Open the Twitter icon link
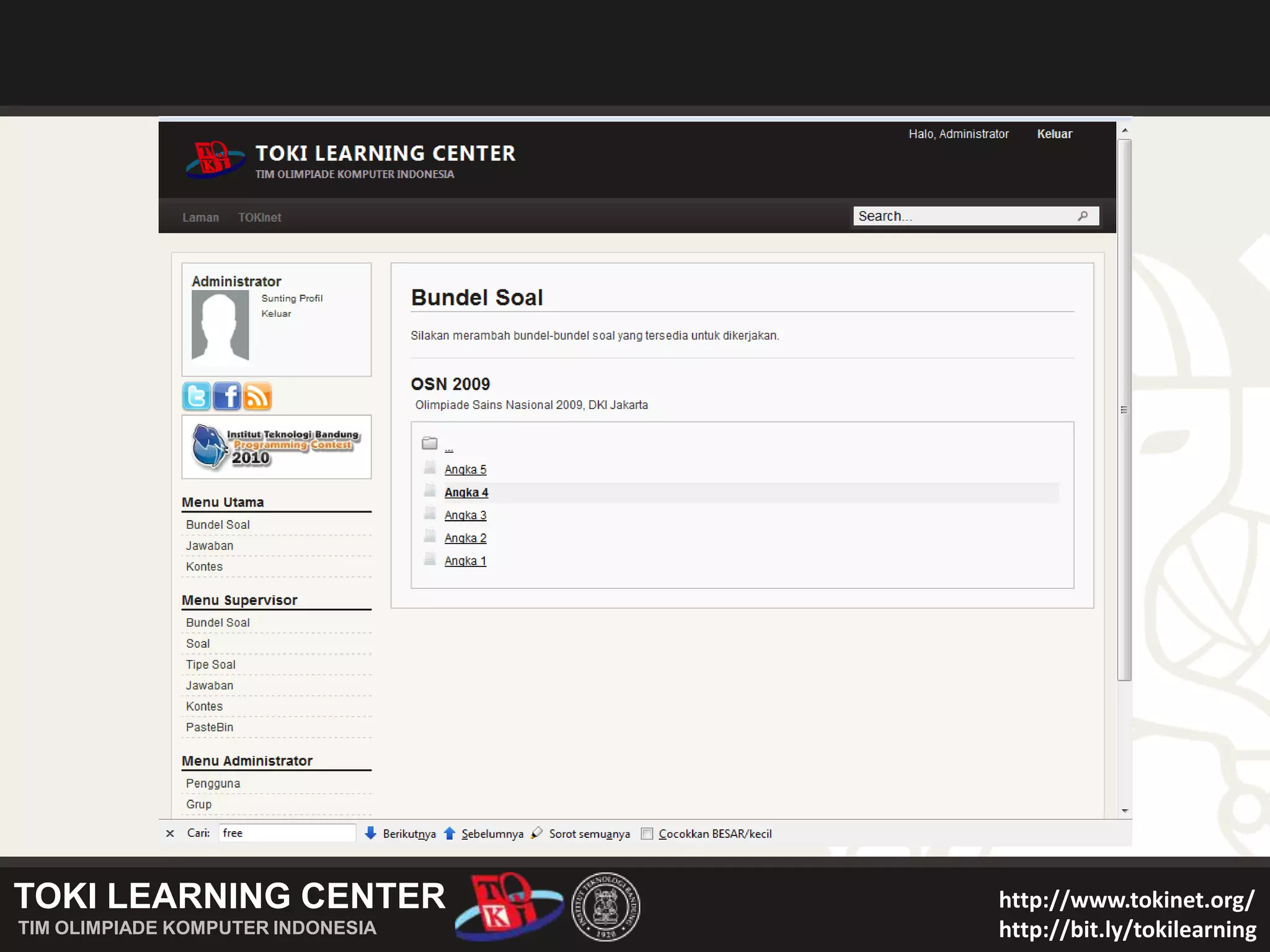The height and width of the screenshot is (952, 1270). pyautogui.click(x=197, y=397)
